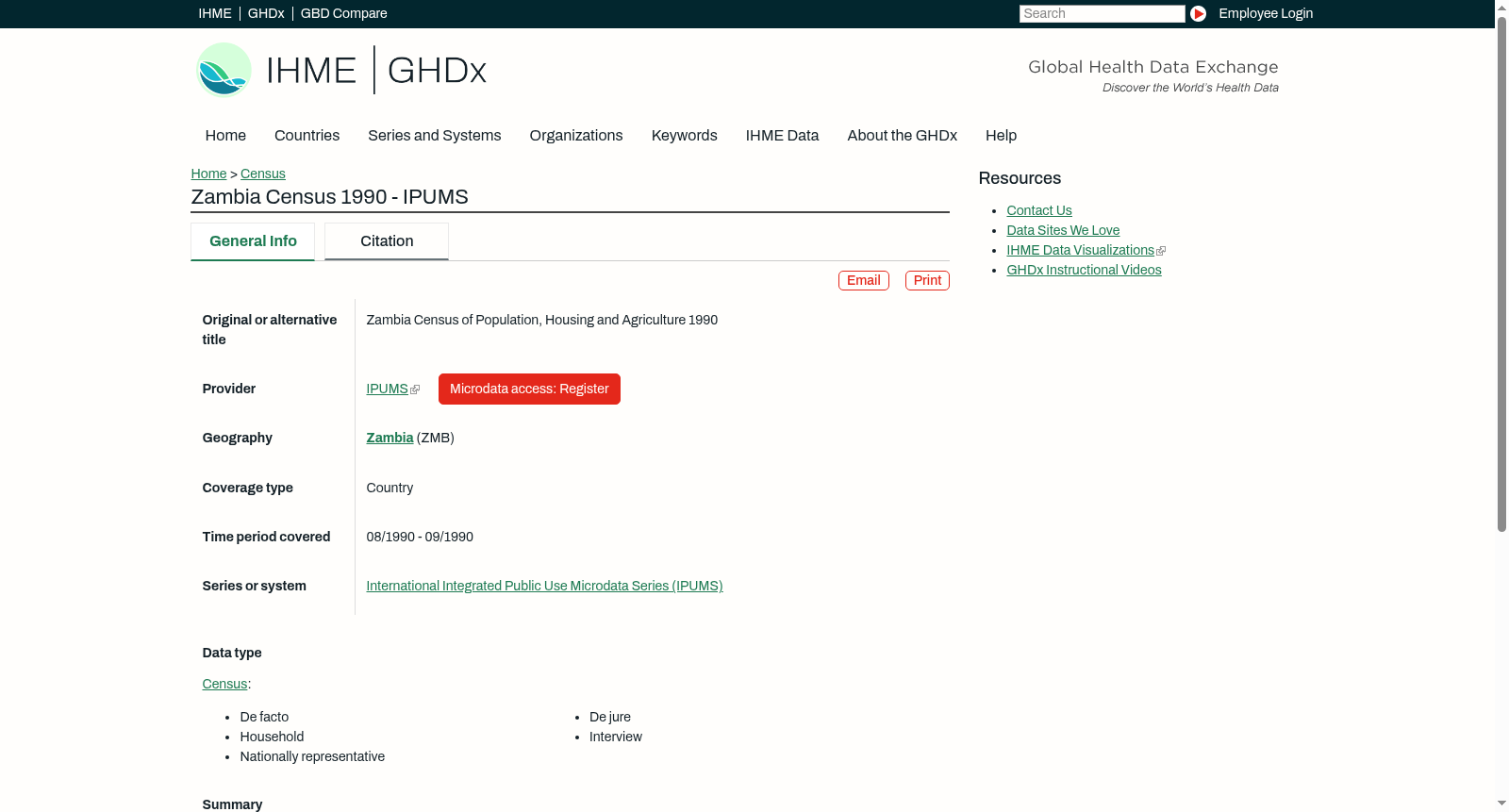1509x812 pixels.
Task: Go to Home in the main menu
Action: 225,136
